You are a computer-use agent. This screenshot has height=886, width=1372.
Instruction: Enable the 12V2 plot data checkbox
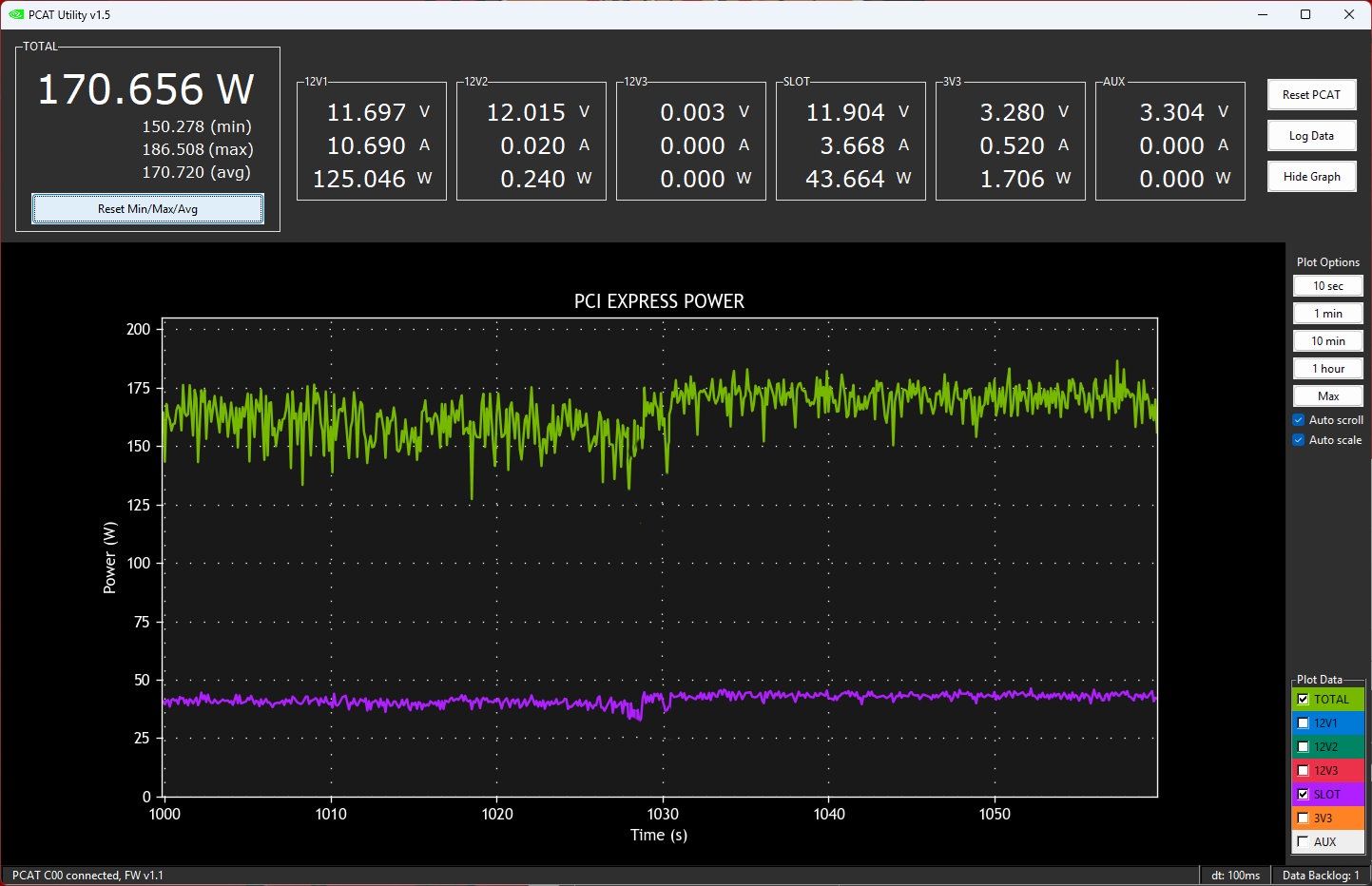click(x=1303, y=746)
